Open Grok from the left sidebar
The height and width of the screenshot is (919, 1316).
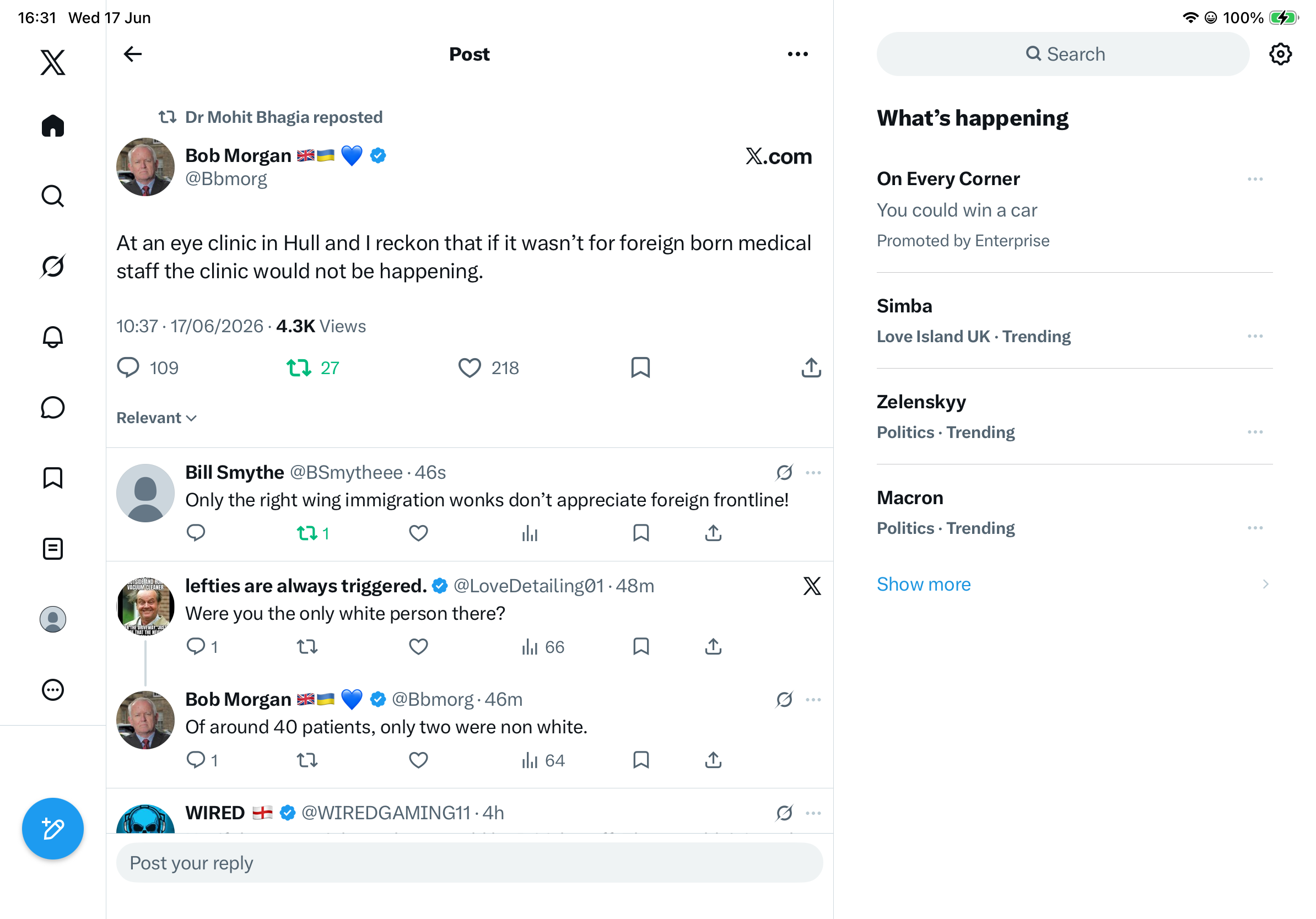click(x=53, y=267)
